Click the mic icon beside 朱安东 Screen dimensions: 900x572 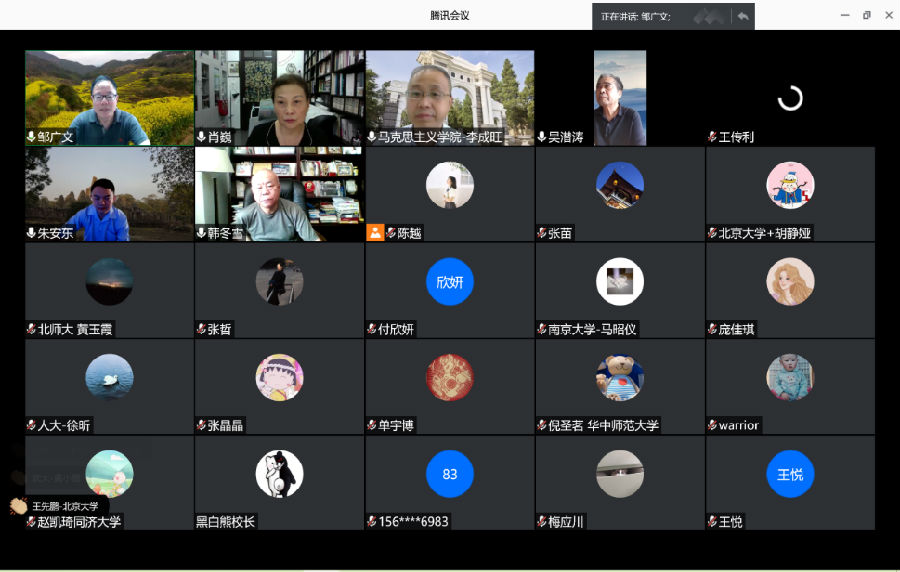[31, 233]
